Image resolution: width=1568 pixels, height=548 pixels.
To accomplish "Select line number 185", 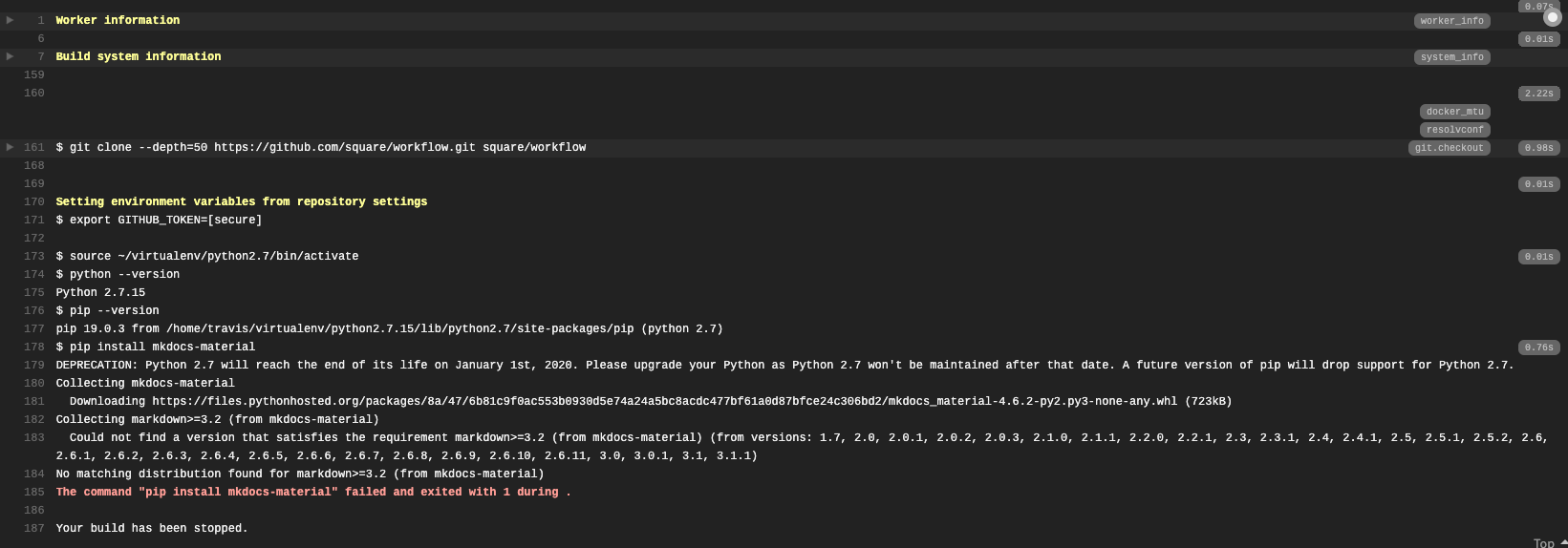I will [34, 492].
